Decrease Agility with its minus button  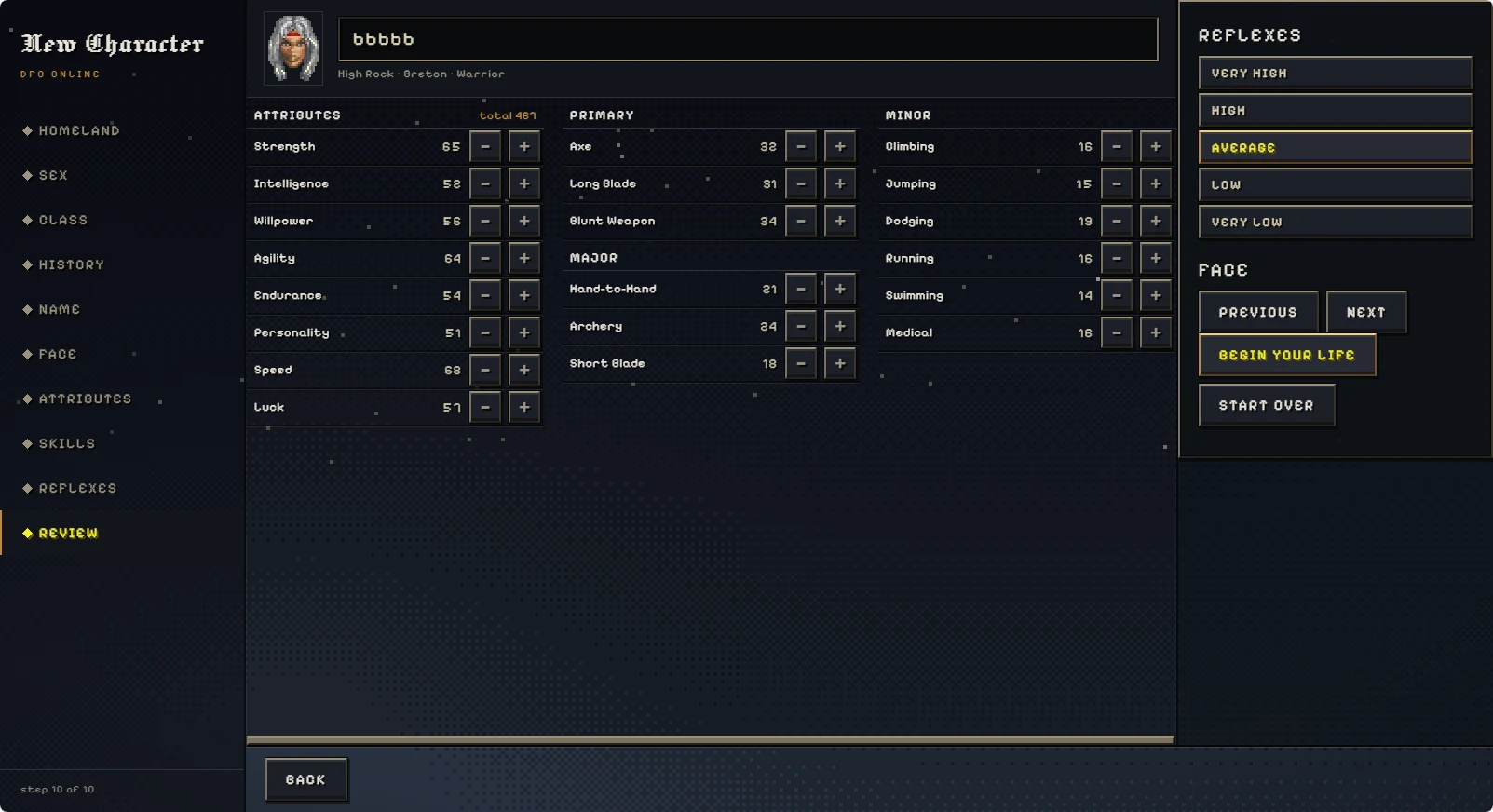[x=485, y=258]
